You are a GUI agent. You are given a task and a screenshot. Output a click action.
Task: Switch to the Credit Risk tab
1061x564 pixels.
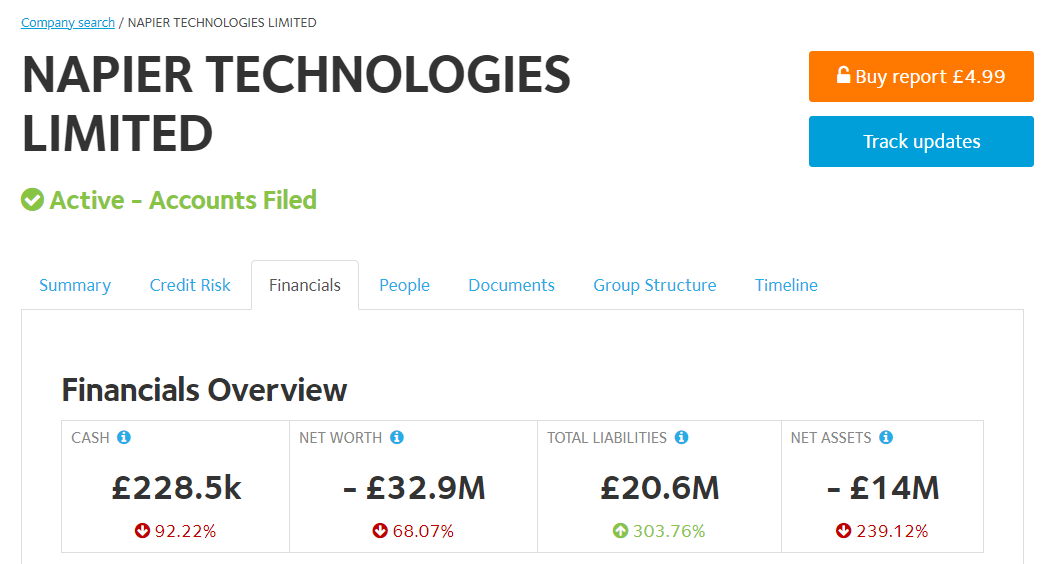[190, 285]
